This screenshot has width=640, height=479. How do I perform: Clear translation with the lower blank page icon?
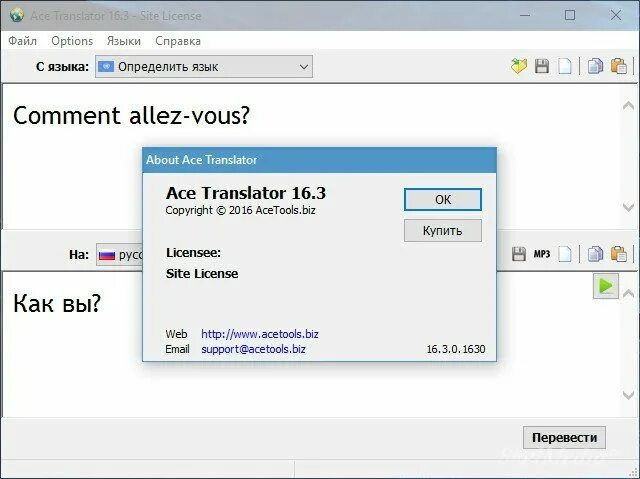click(565, 254)
